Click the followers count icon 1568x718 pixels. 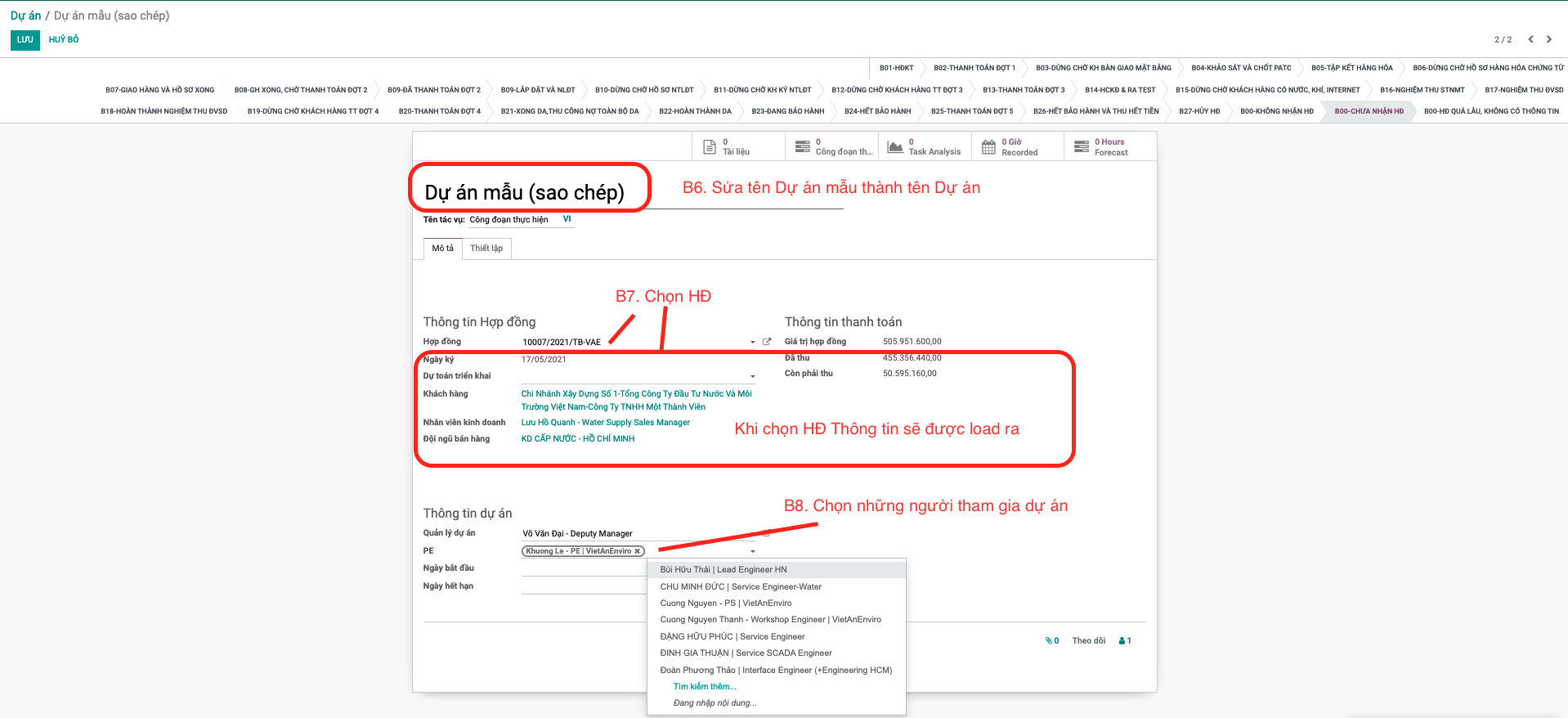[x=1125, y=641]
